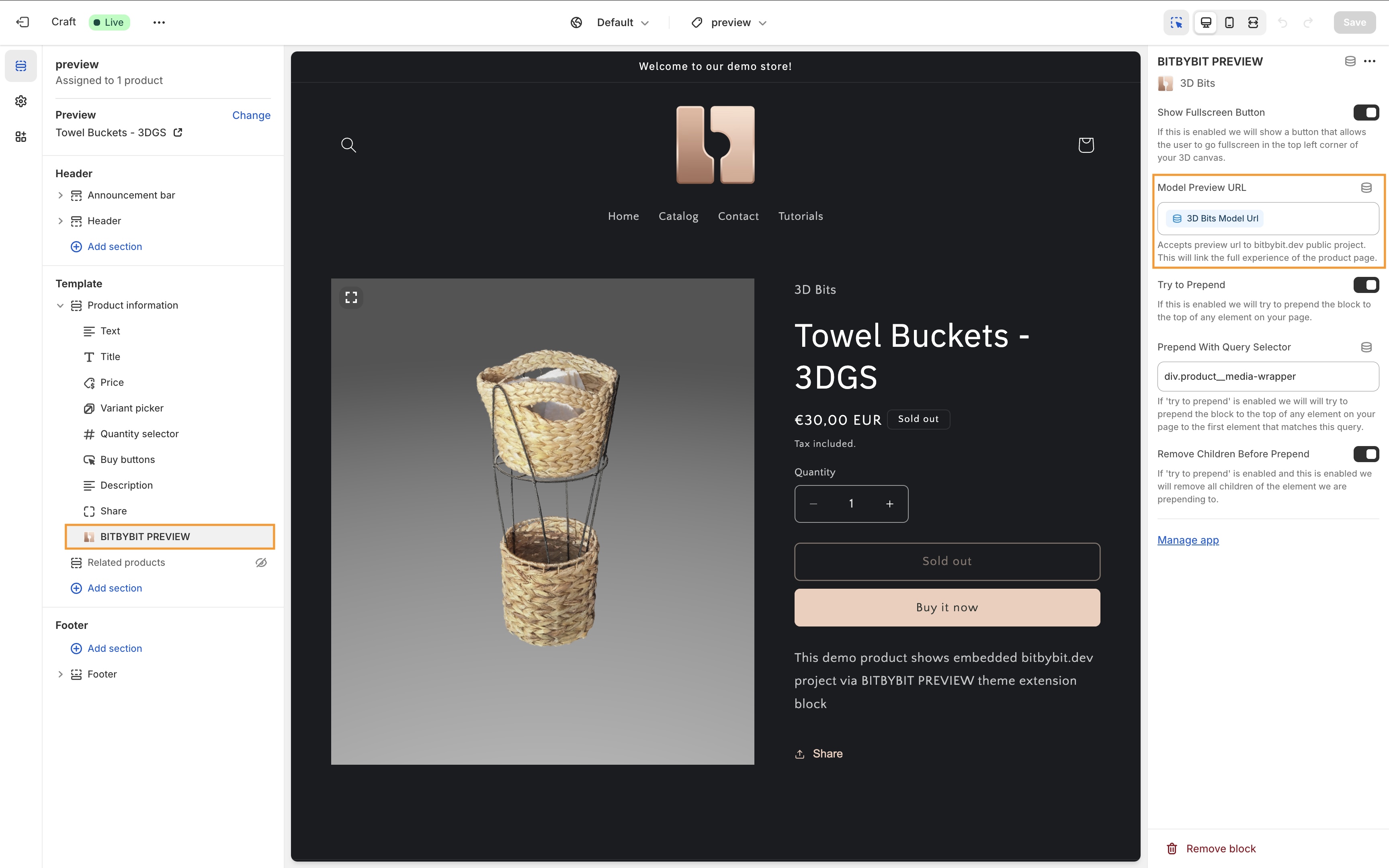Go to Home in store navigation

pos(623,217)
